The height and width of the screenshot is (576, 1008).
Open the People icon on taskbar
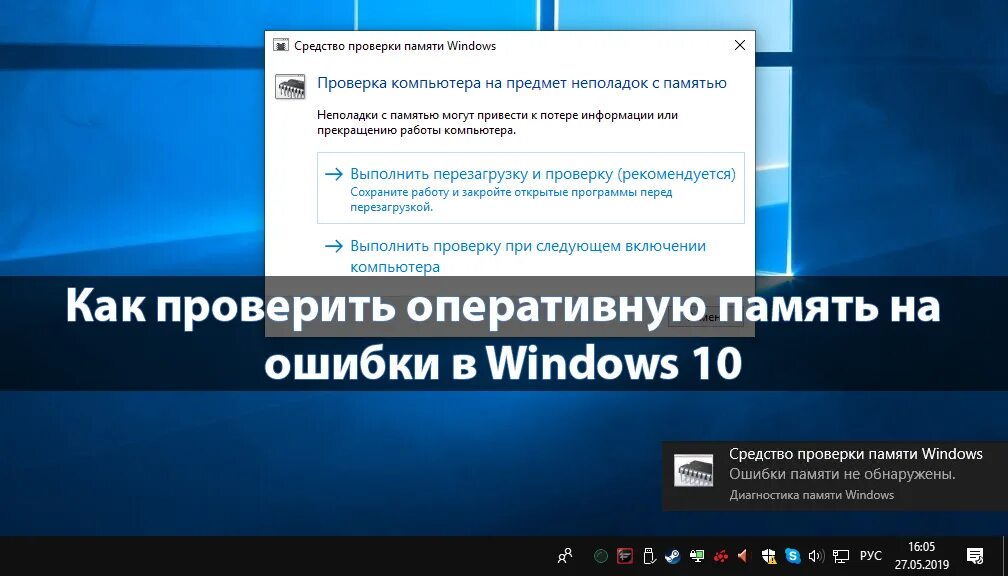click(565, 555)
